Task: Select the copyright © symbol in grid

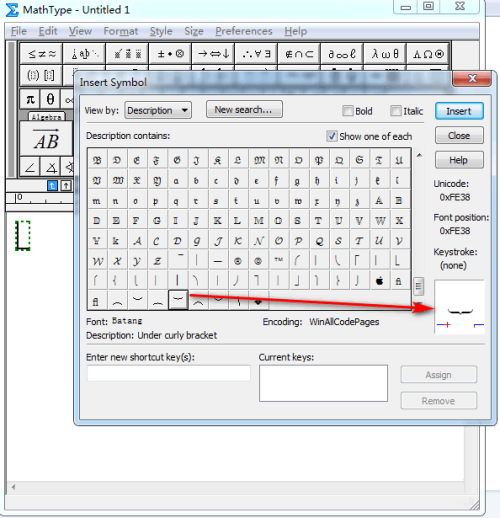Action: [x=258, y=261]
